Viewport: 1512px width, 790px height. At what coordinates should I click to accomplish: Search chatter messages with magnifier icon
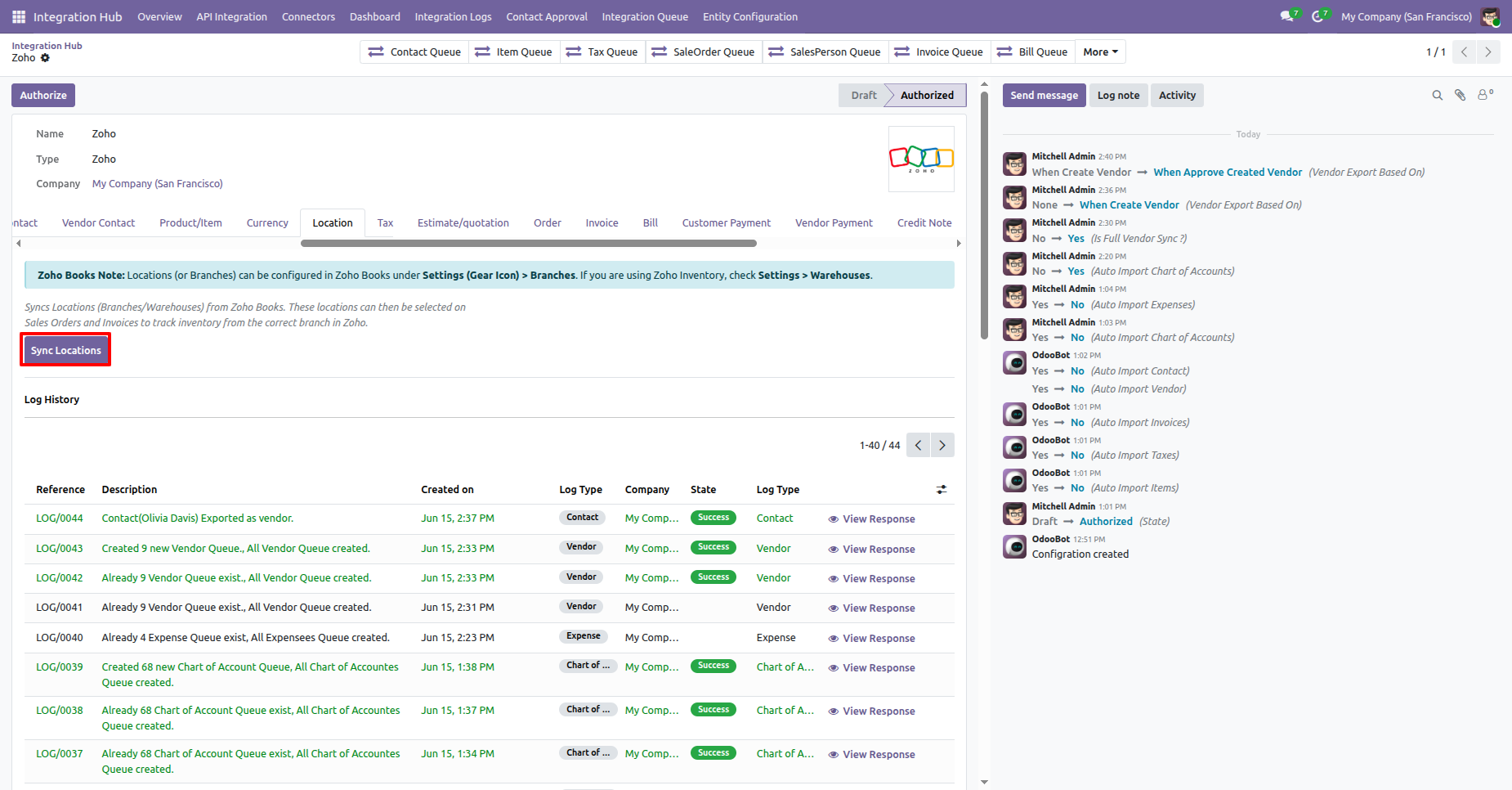[1437, 96]
